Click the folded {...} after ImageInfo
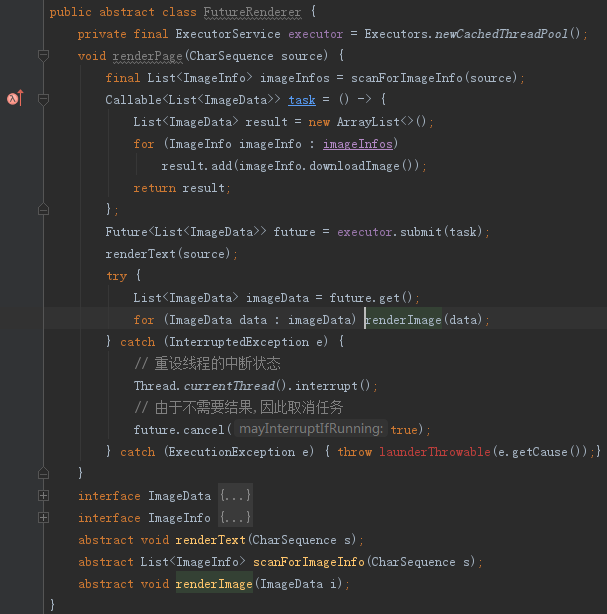607x614 pixels. [x=235, y=517]
